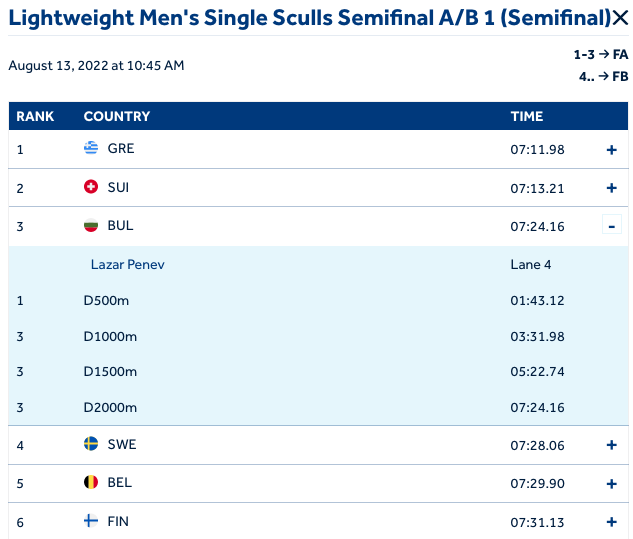633x539 pixels.
Task: Click the Belgium flag icon
Action: [x=91, y=482]
